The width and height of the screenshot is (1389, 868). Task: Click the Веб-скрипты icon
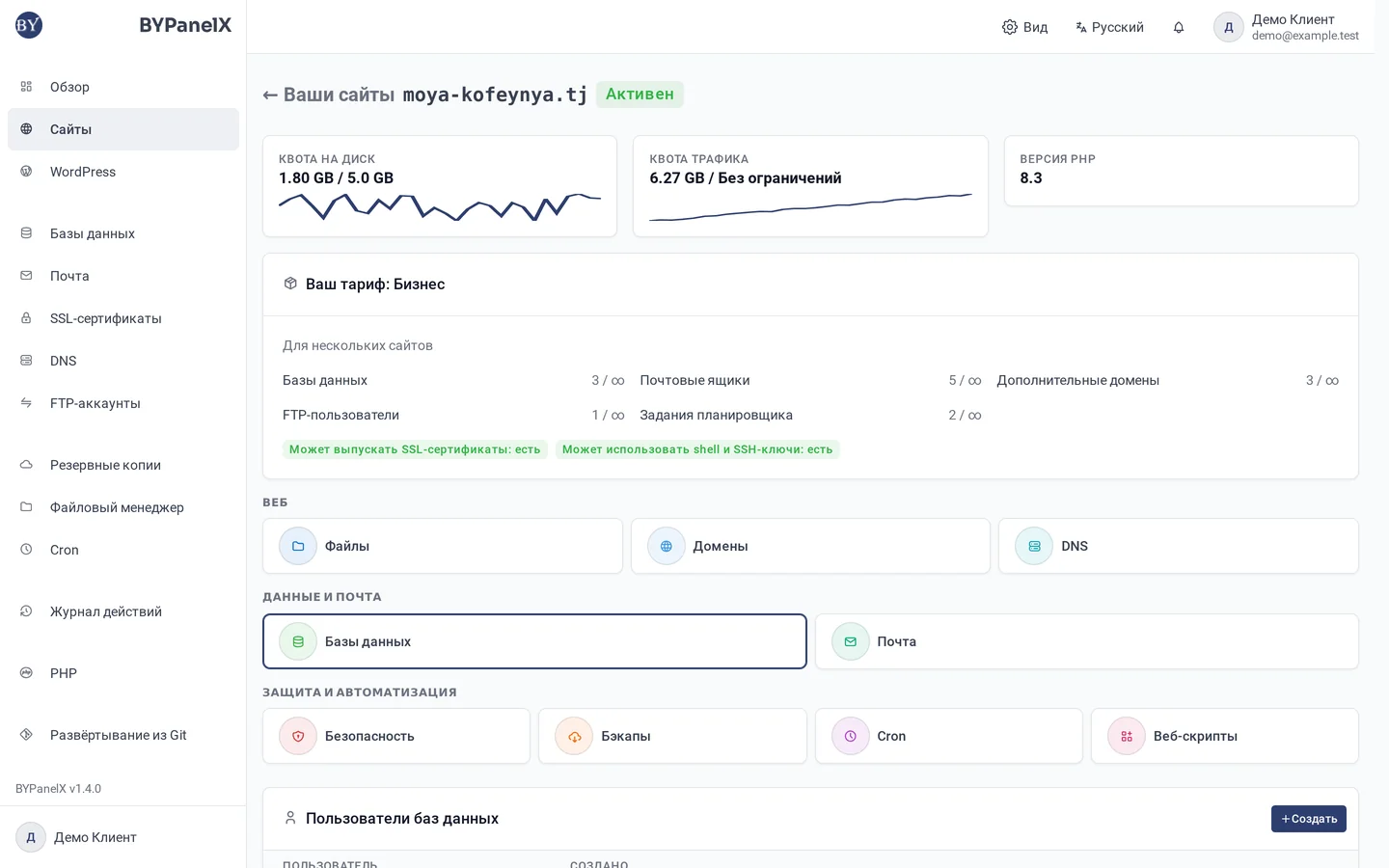1127,736
